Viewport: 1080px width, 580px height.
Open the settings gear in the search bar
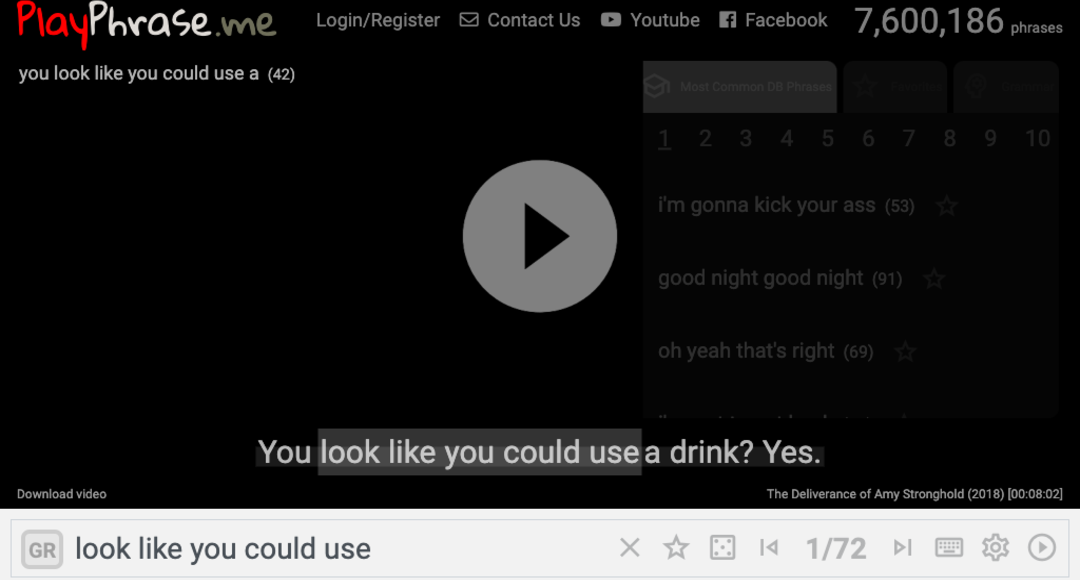[x=995, y=547]
